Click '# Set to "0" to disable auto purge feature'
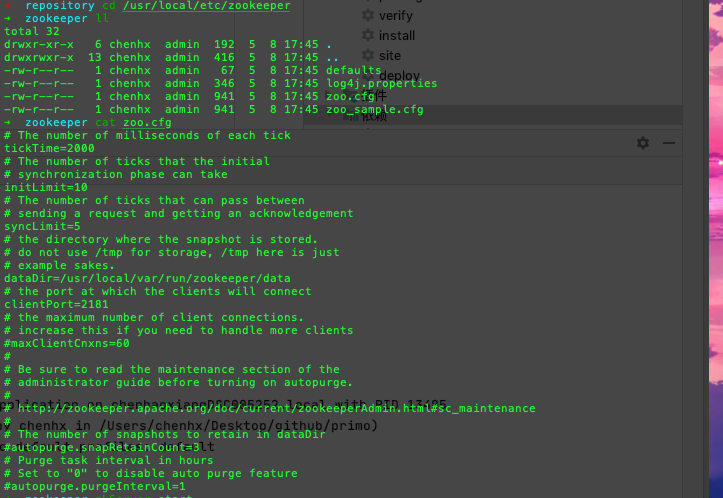Screen dimensions: 723x498 tap(151, 473)
